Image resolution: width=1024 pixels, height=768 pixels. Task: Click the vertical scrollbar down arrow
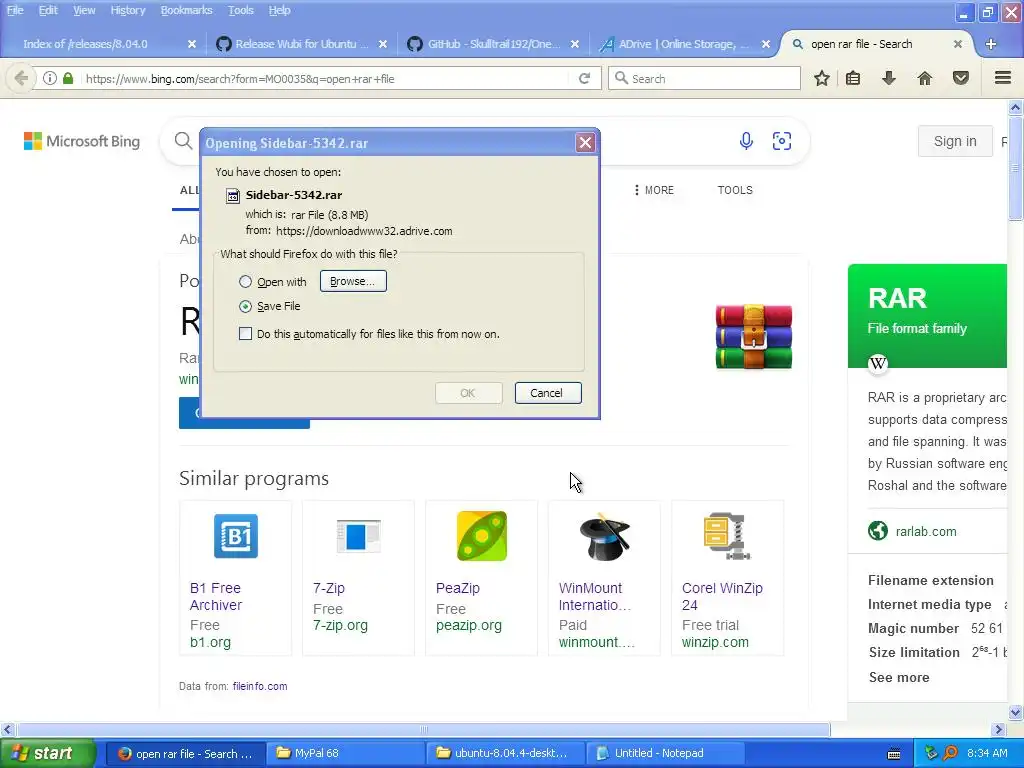point(1016,712)
